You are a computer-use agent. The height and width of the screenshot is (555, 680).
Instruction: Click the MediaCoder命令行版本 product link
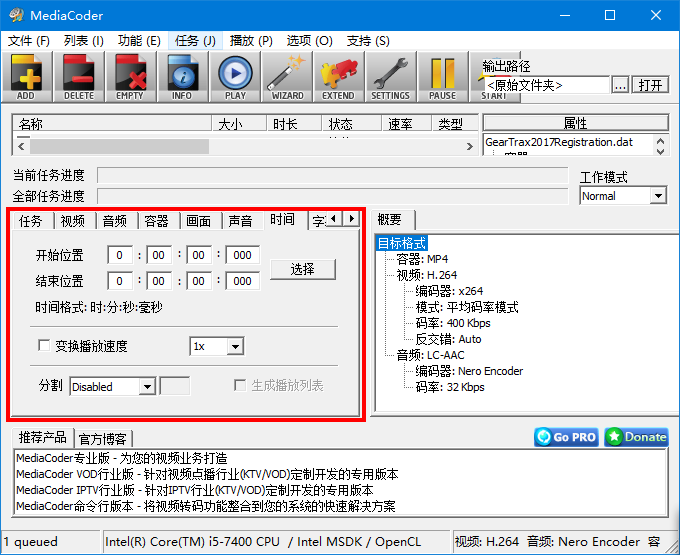pyautogui.click(x=206, y=506)
